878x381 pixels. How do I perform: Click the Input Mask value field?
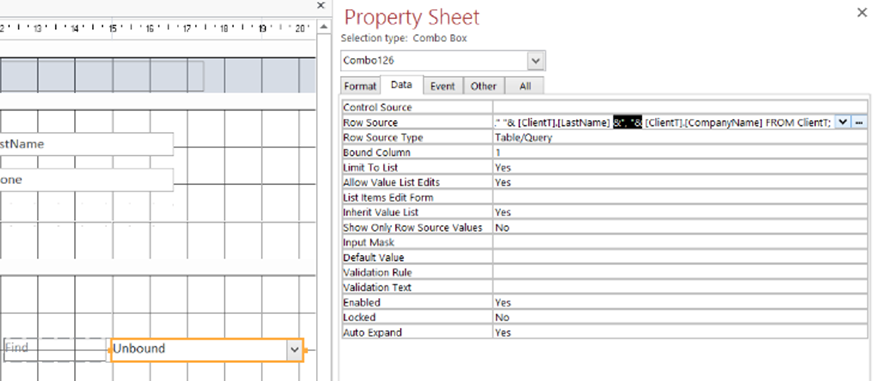pyautogui.click(x=680, y=243)
